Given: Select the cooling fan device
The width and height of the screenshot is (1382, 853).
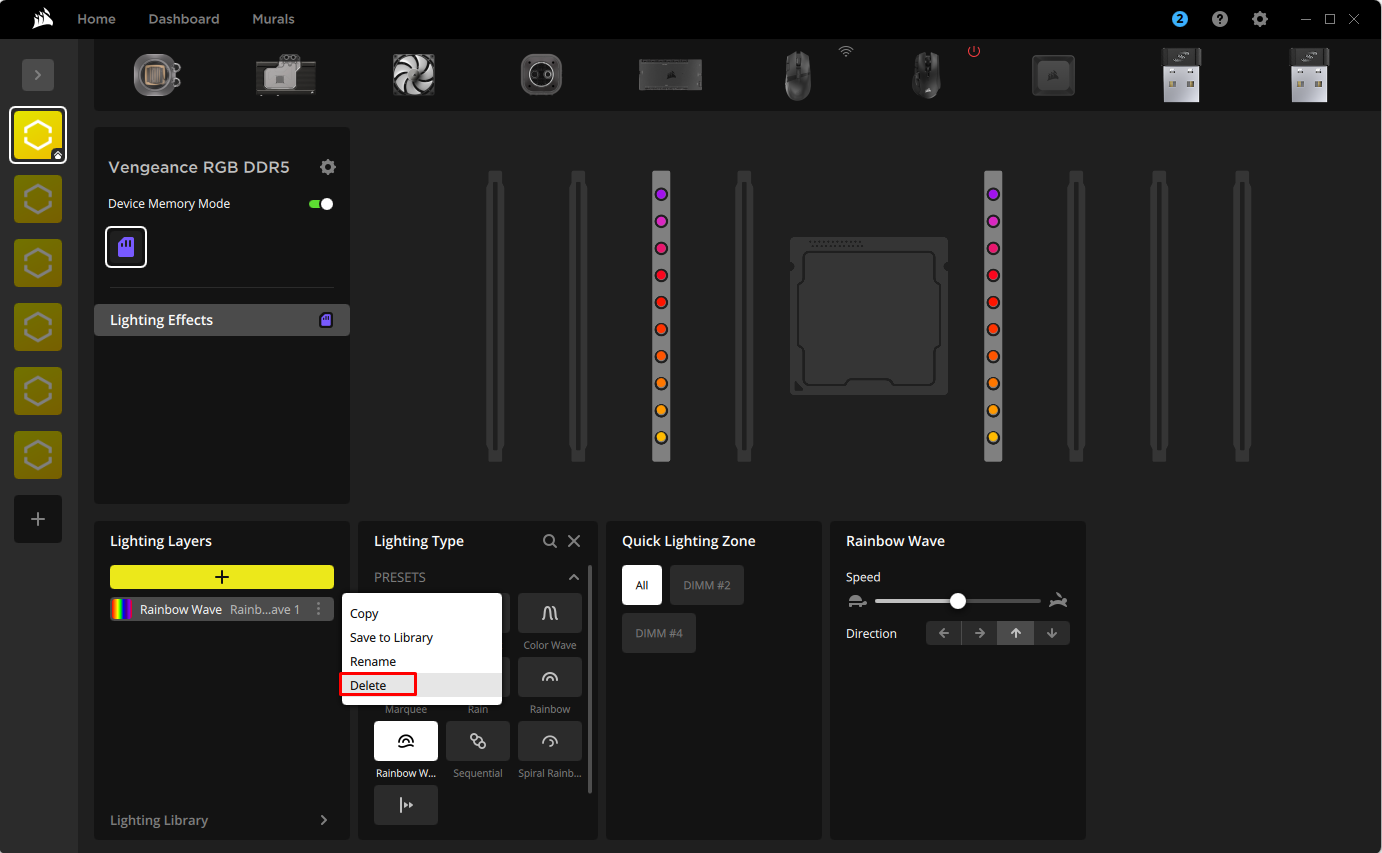Looking at the screenshot, I should (x=414, y=75).
